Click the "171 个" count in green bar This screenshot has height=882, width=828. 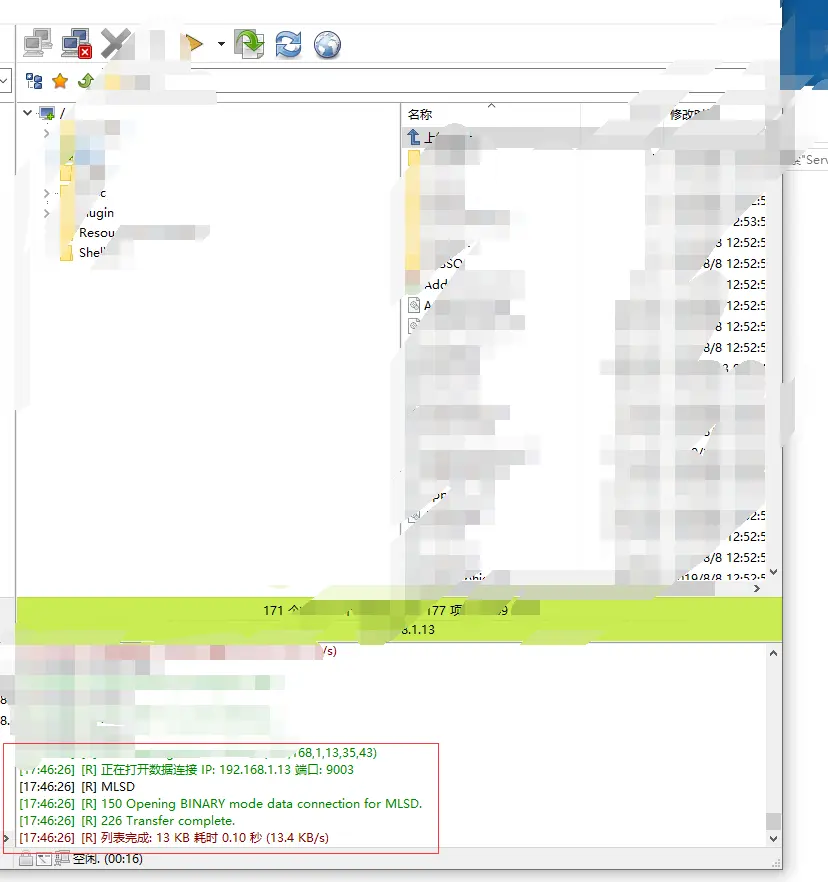coord(281,610)
